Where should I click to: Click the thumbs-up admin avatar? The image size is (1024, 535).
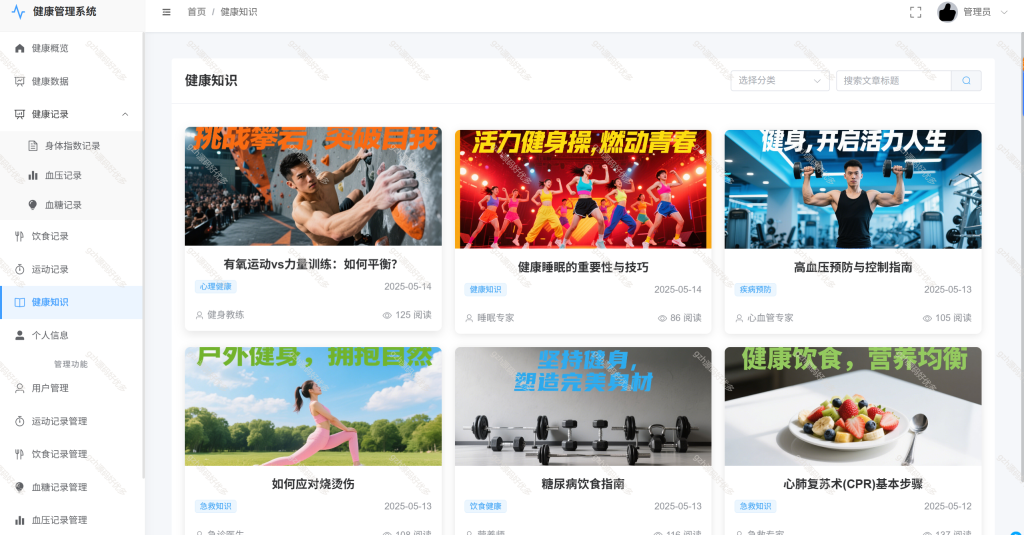click(947, 12)
